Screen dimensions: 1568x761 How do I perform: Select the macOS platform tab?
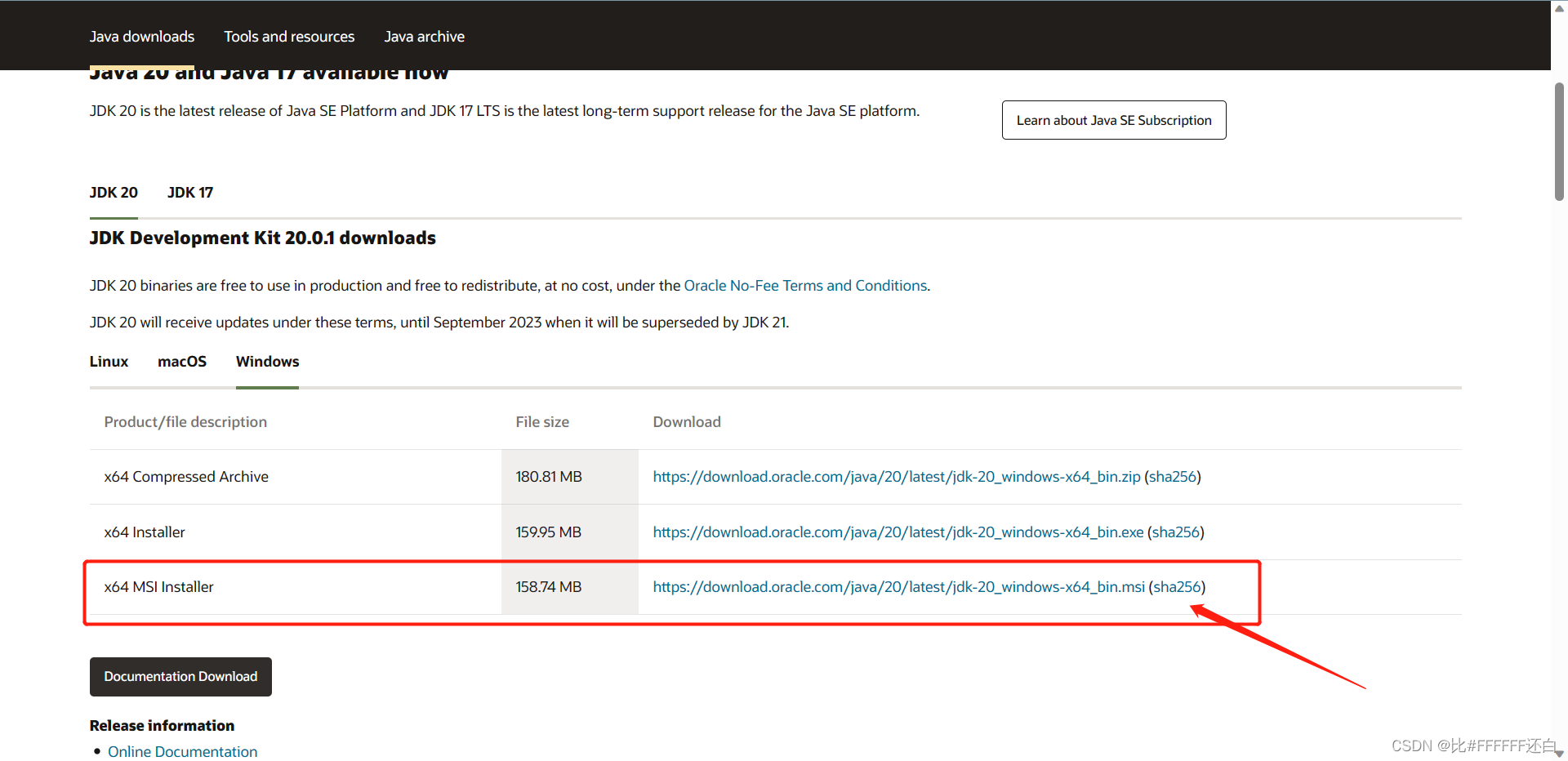point(182,362)
